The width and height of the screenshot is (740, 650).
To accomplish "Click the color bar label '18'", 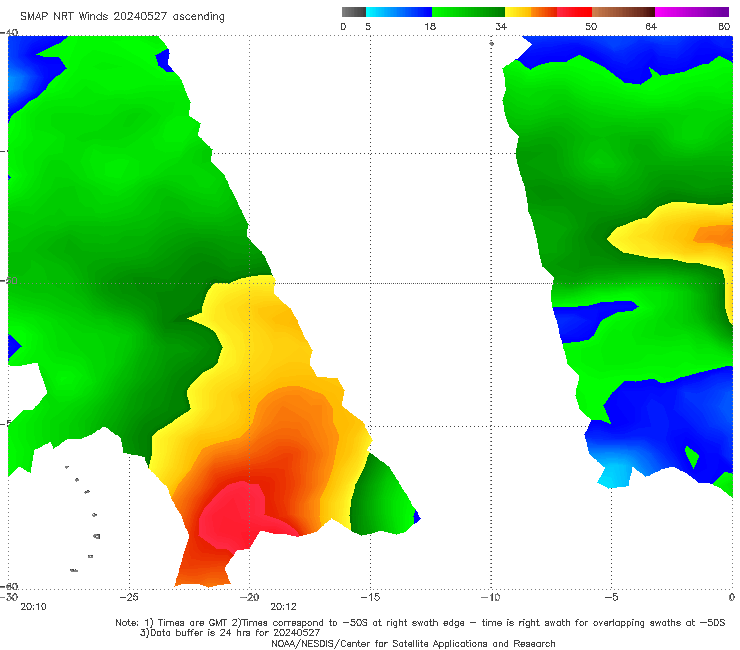I will 430,26.
